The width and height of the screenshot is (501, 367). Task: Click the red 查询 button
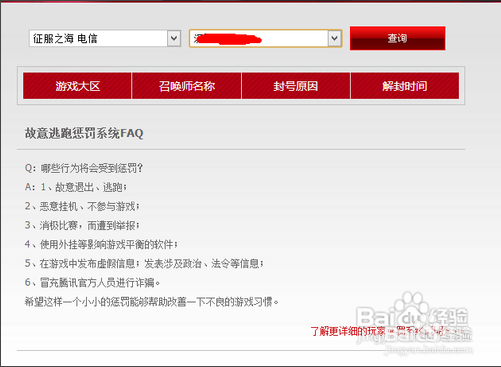(x=398, y=38)
